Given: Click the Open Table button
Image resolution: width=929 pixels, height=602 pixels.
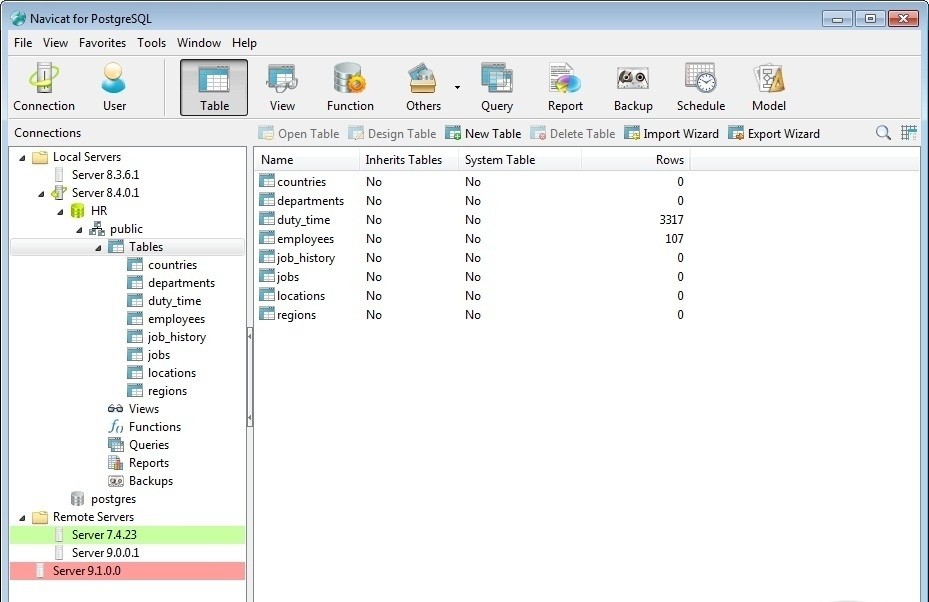Looking at the screenshot, I should pos(299,133).
